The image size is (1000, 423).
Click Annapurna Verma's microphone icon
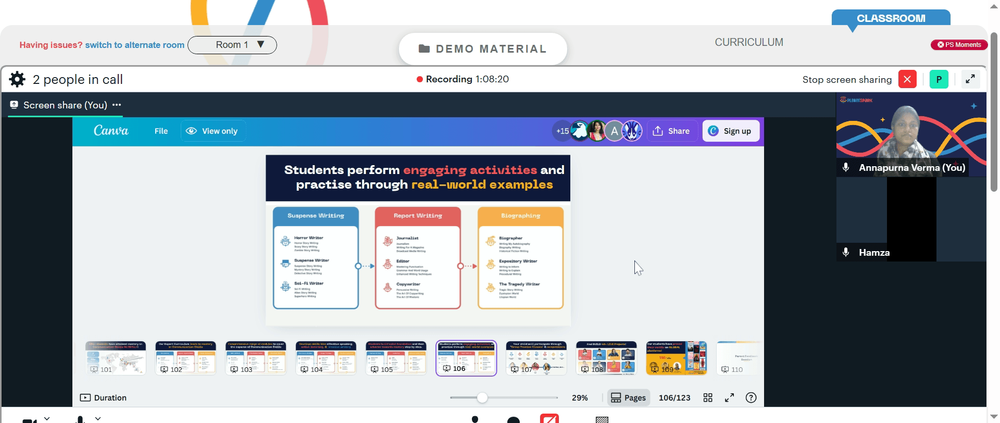point(846,167)
